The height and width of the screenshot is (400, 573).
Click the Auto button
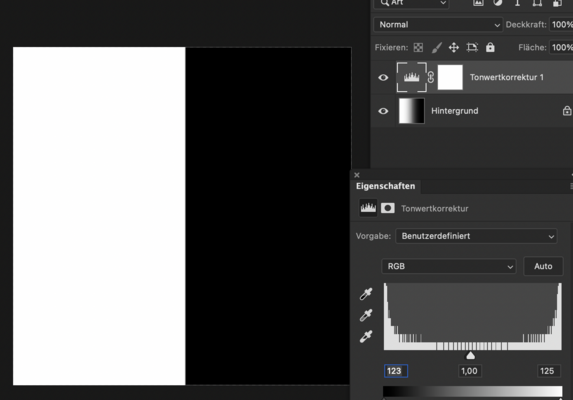coord(543,266)
